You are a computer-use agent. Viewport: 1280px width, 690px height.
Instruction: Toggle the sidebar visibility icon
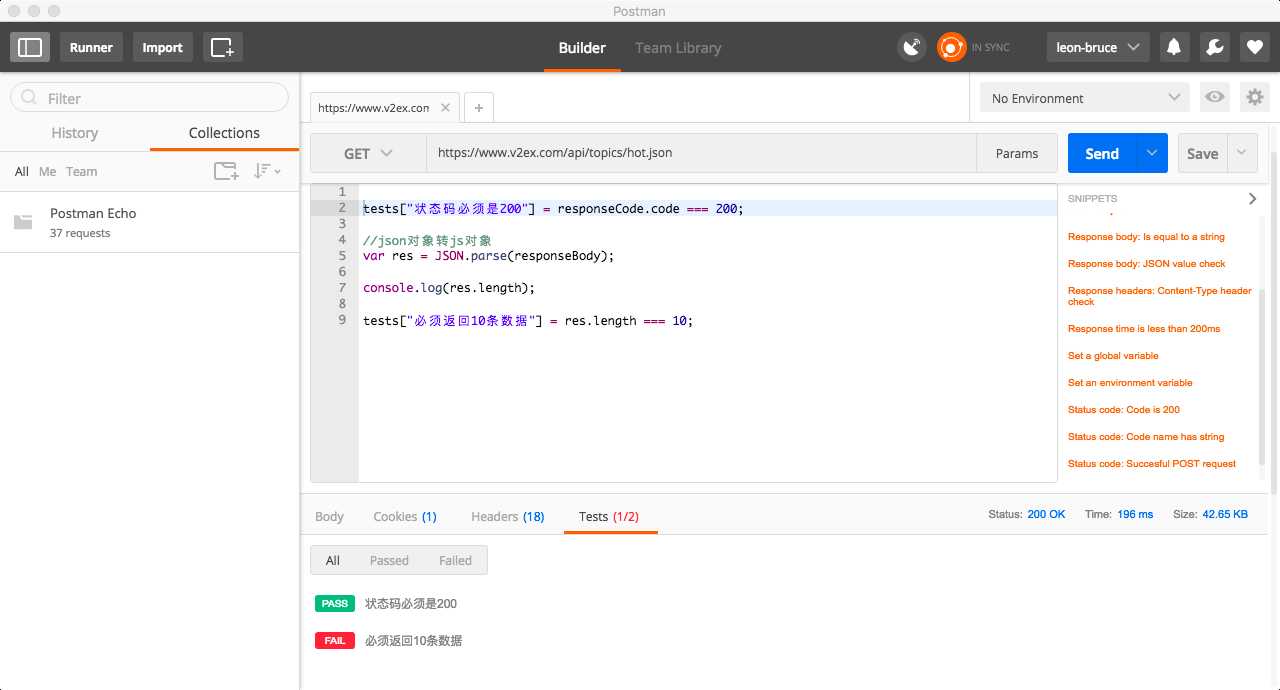[31, 47]
